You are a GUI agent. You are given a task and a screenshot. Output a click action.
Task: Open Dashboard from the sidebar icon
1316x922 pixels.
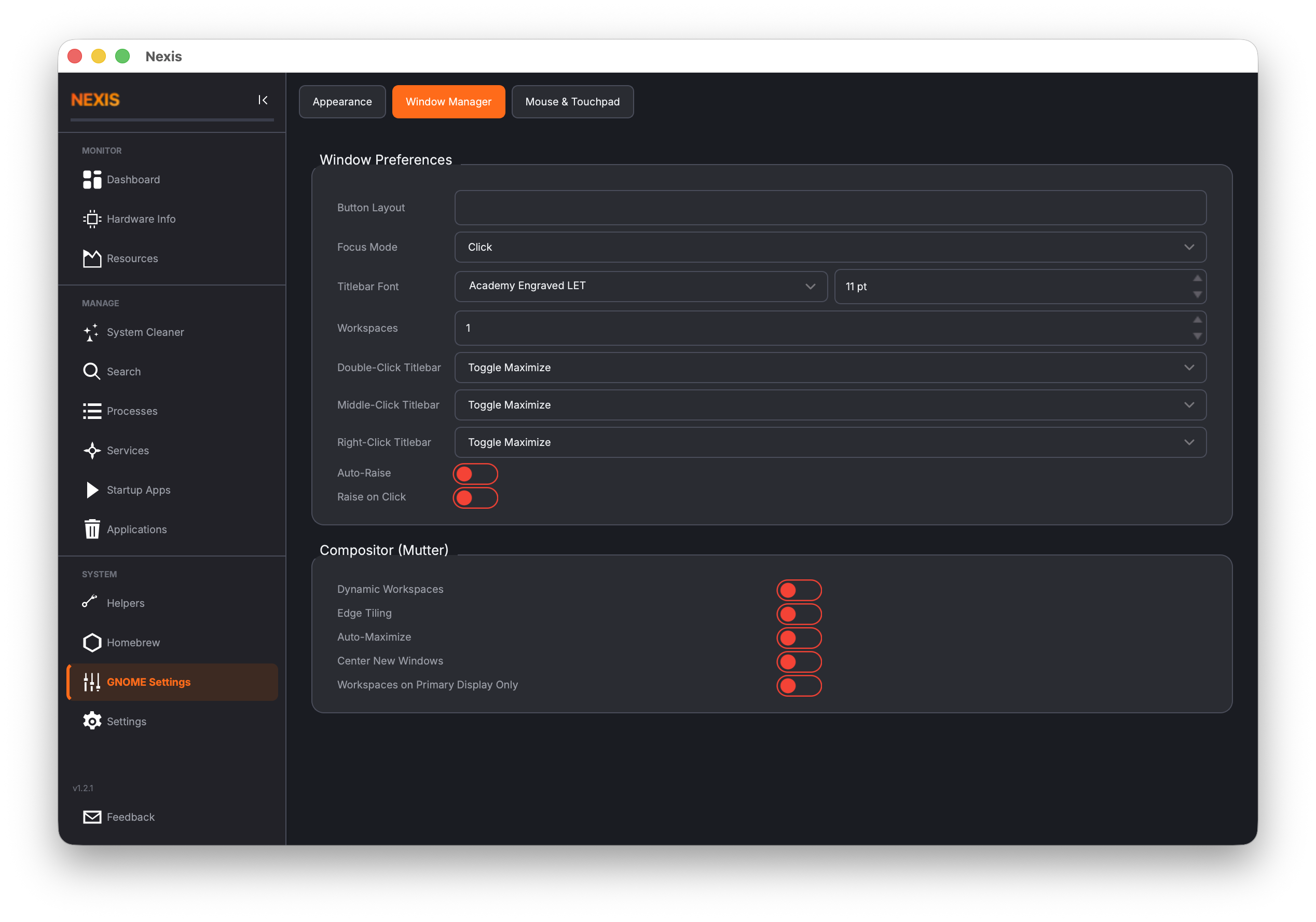click(x=92, y=180)
